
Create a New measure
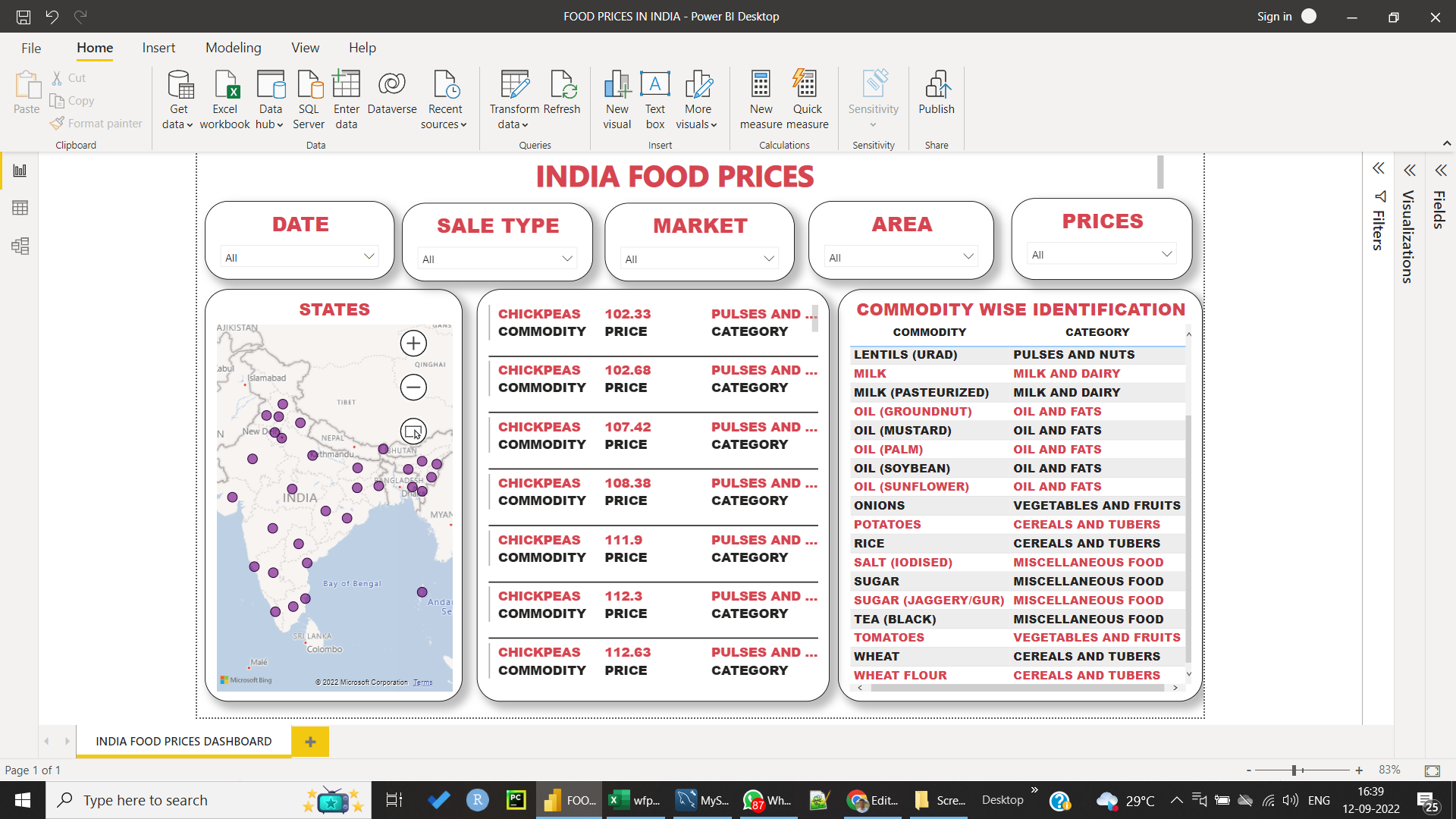[x=761, y=99]
